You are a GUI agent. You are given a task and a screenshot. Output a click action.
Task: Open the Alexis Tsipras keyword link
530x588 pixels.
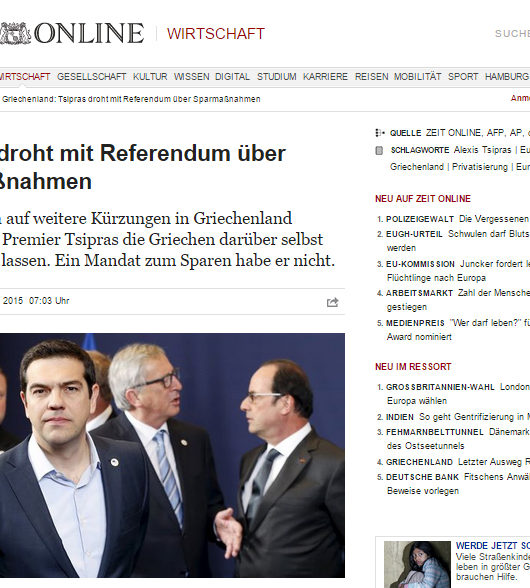point(482,150)
